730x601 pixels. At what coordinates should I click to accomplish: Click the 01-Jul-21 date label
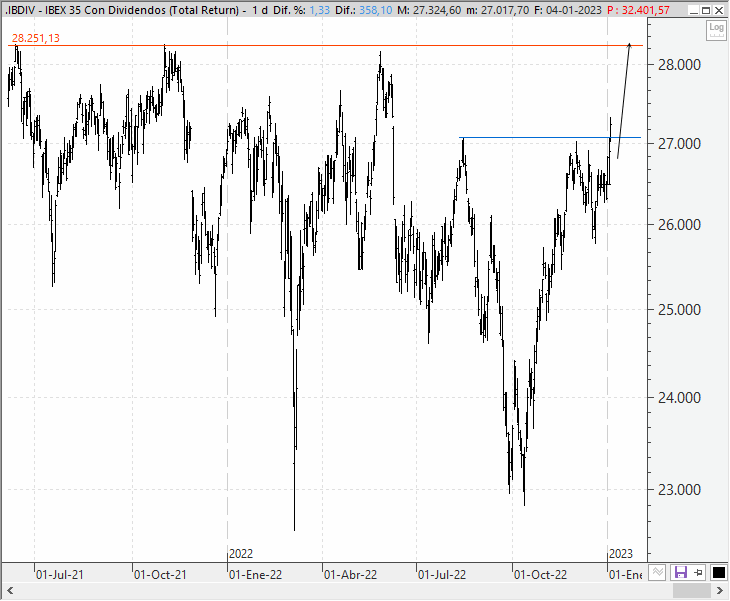click(60, 575)
